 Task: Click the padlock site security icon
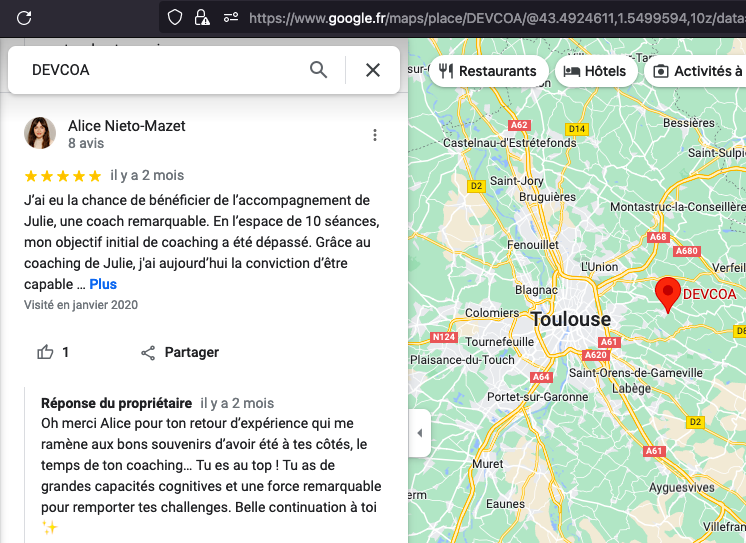202,18
